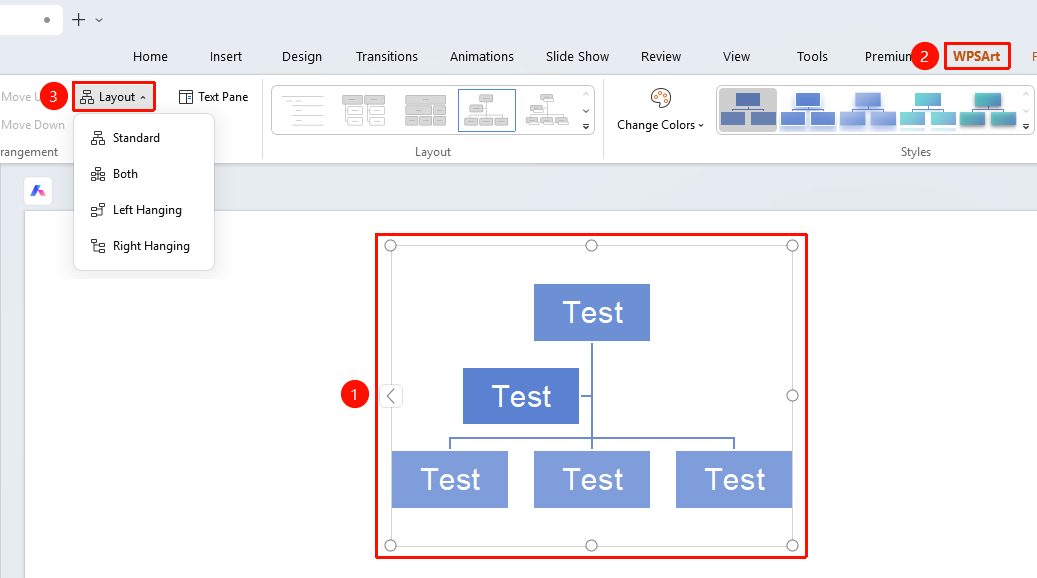Click the Change Colors palette icon
Image resolution: width=1037 pixels, height=578 pixels.
661,98
